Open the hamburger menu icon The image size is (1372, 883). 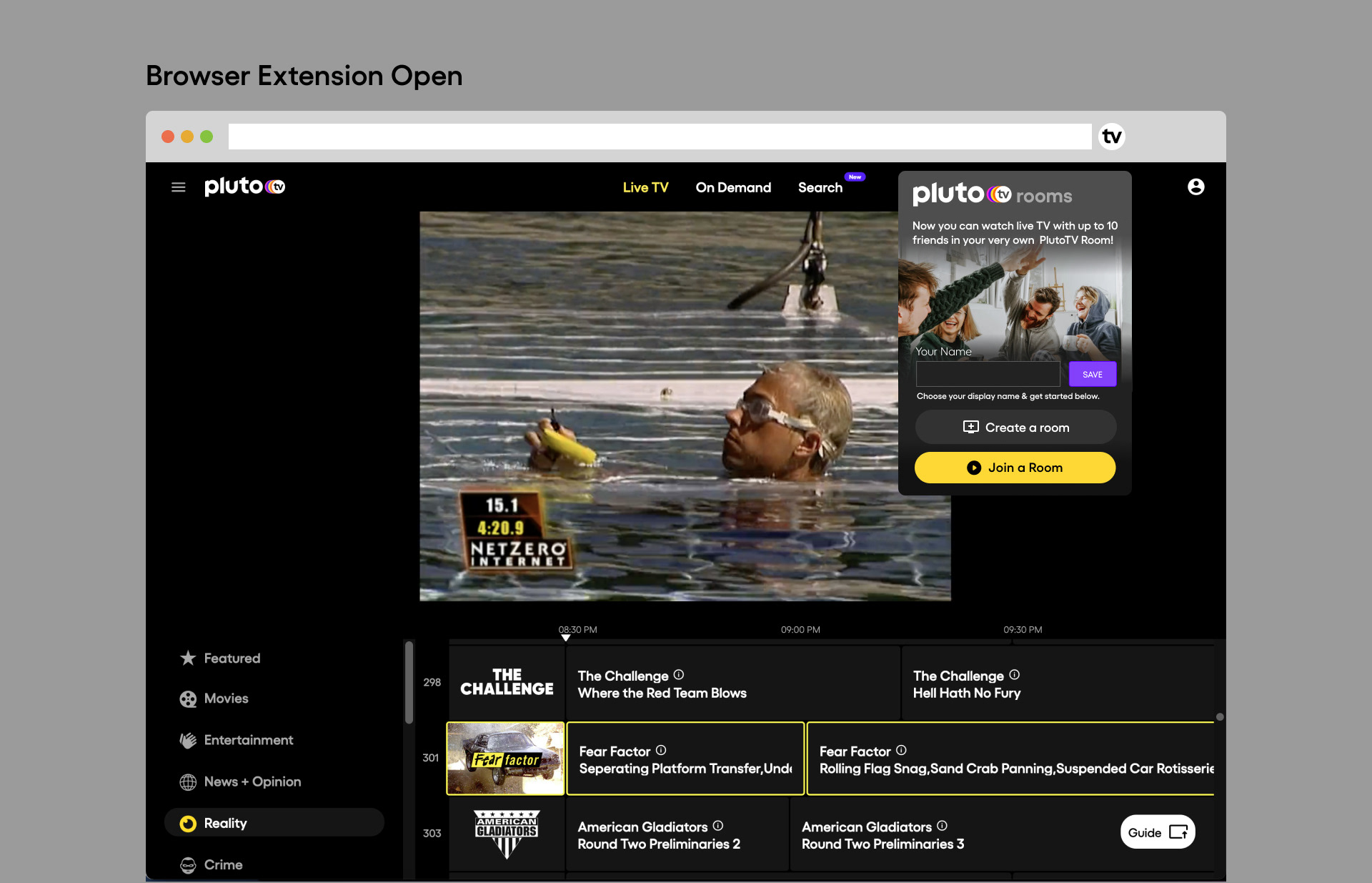click(179, 187)
